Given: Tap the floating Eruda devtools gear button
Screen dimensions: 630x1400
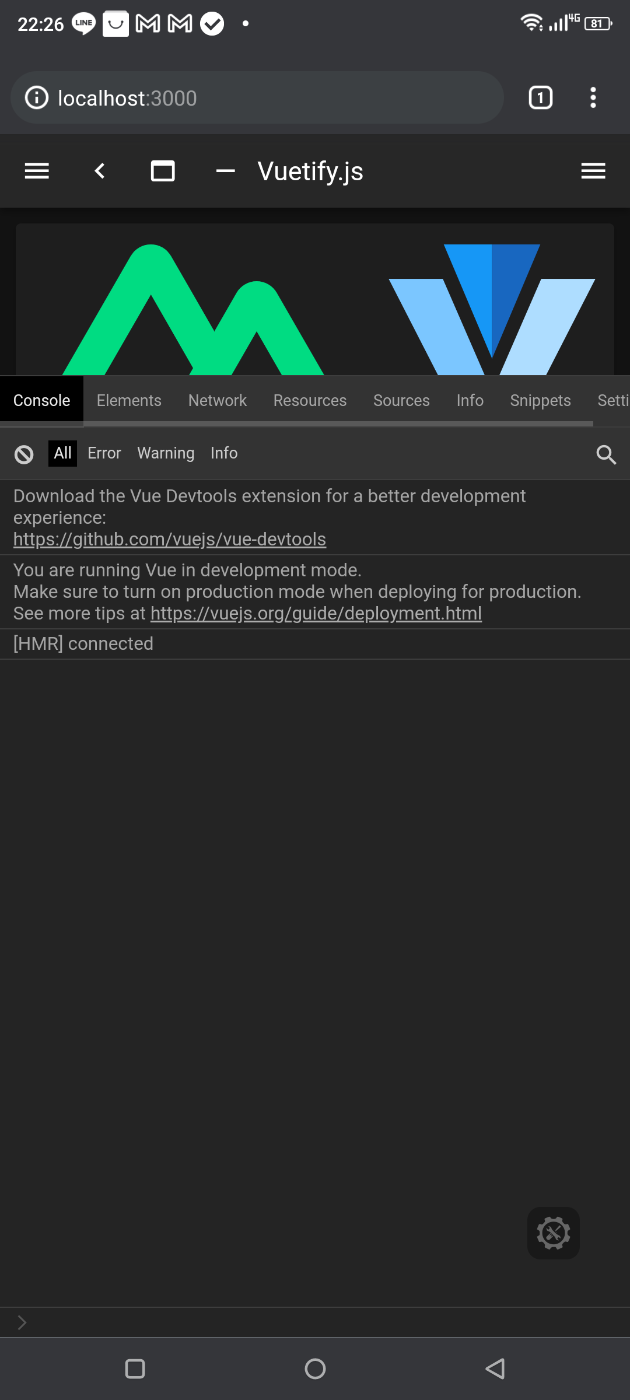Looking at the screenshot, I should pos(553,1232).
